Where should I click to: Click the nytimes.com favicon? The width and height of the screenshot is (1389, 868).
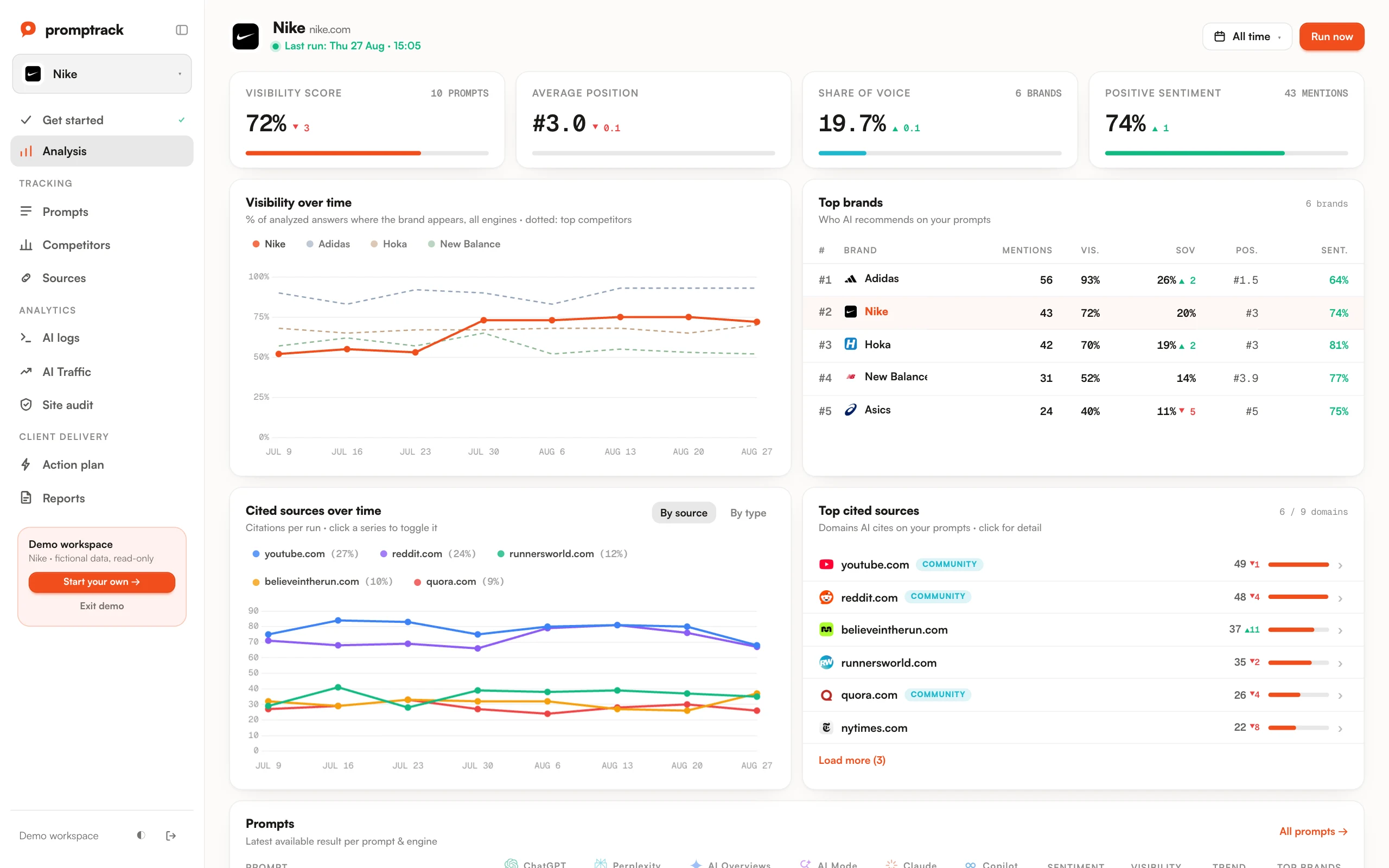coord(826,728)
